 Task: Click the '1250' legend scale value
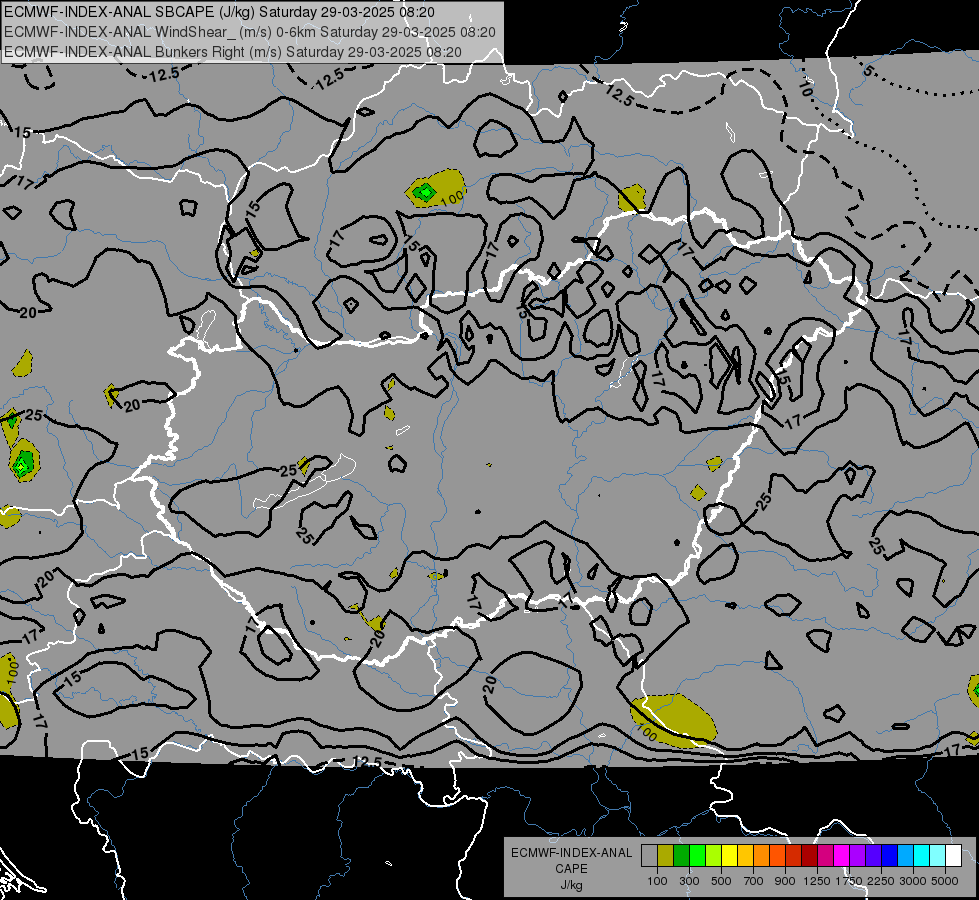(817, 881)
